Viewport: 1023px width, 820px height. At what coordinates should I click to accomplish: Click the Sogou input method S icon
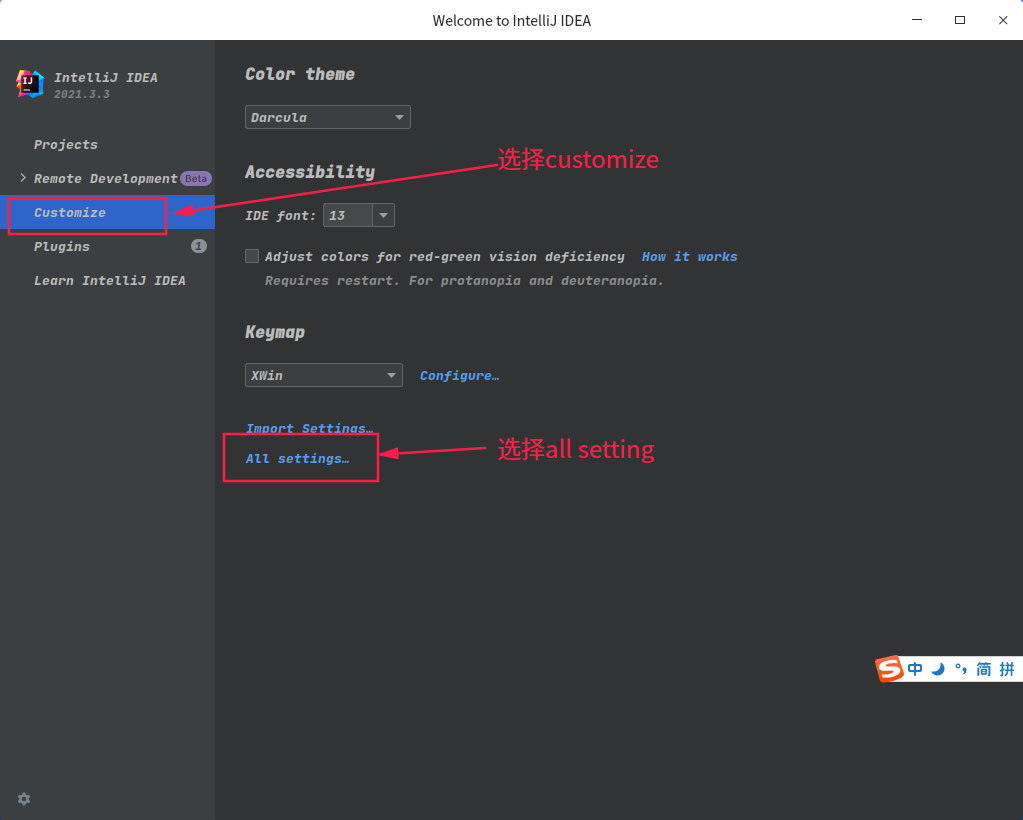(x=889, y=669)
